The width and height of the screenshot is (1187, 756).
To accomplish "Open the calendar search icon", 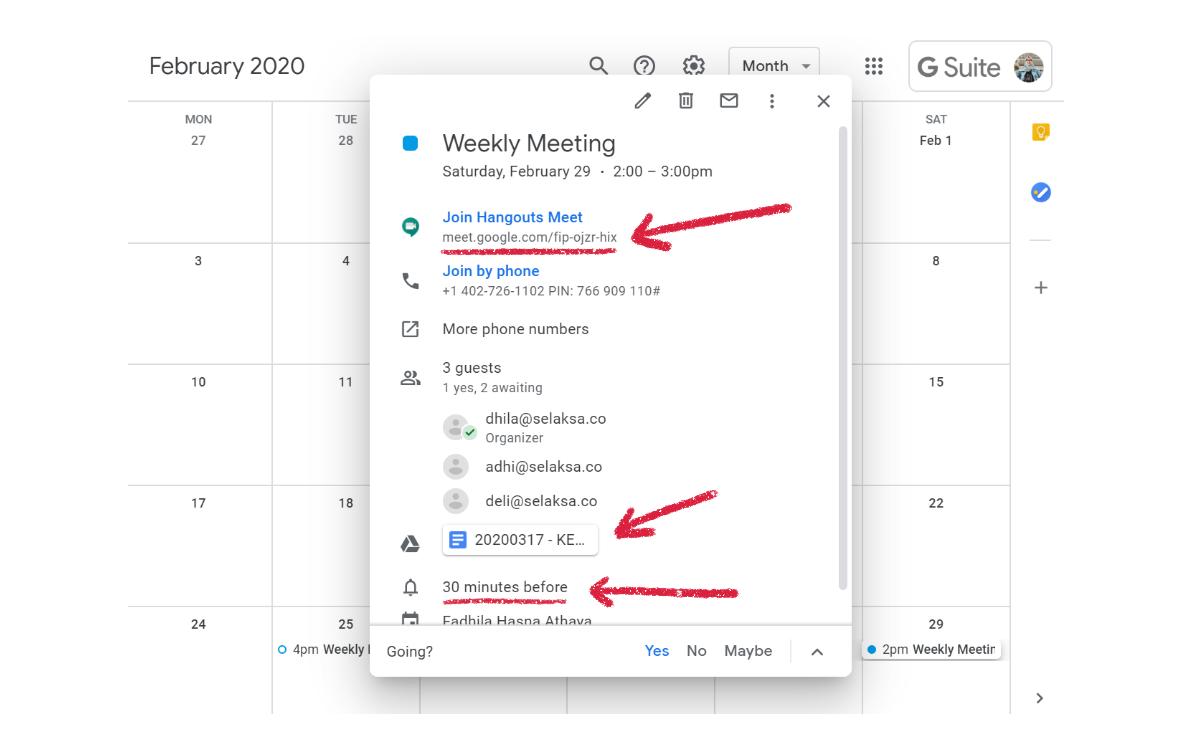I will [598, 66].
